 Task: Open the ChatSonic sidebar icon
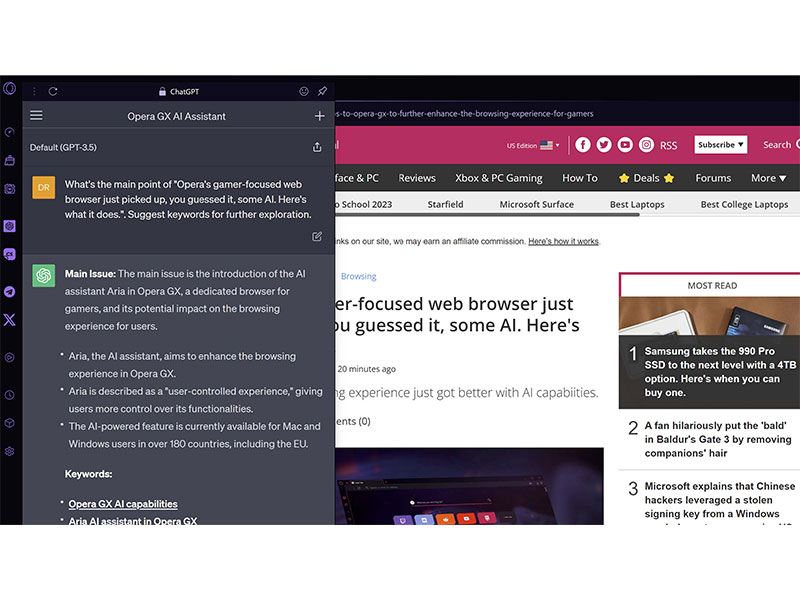10,254
